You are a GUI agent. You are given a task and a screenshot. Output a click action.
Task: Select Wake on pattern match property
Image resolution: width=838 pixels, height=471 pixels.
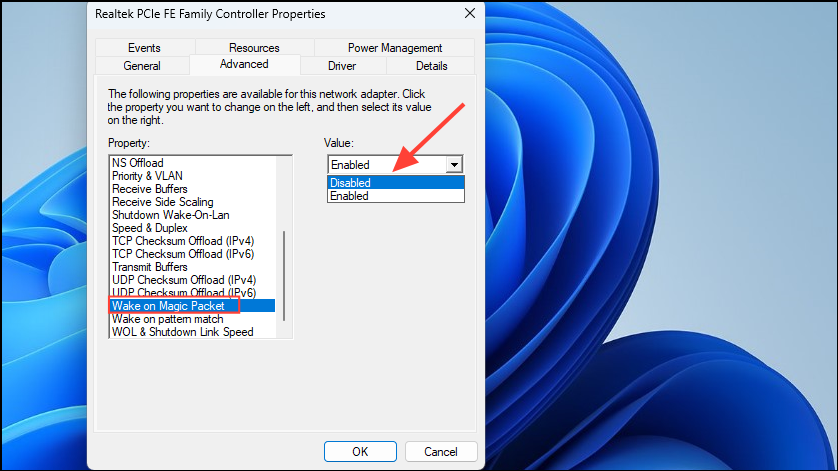coord(168,319)
